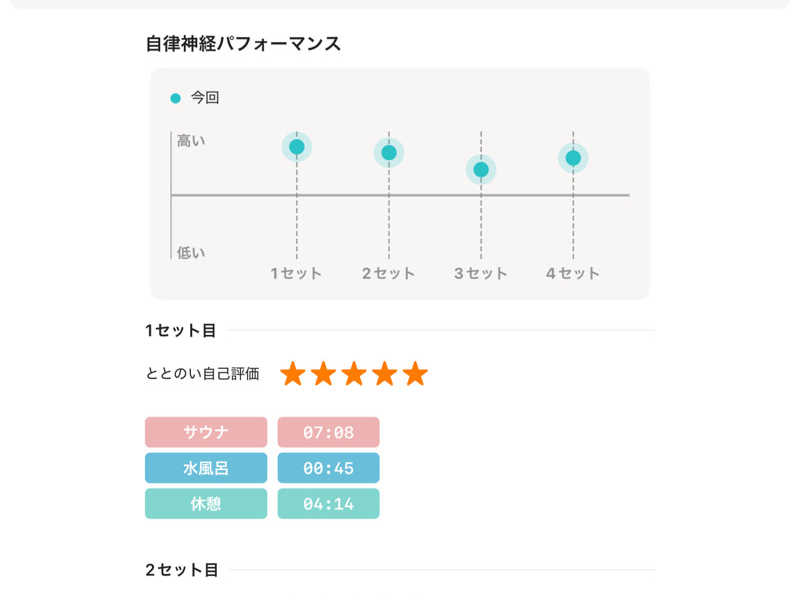Select the sauna time 07:08

point(328,432)
